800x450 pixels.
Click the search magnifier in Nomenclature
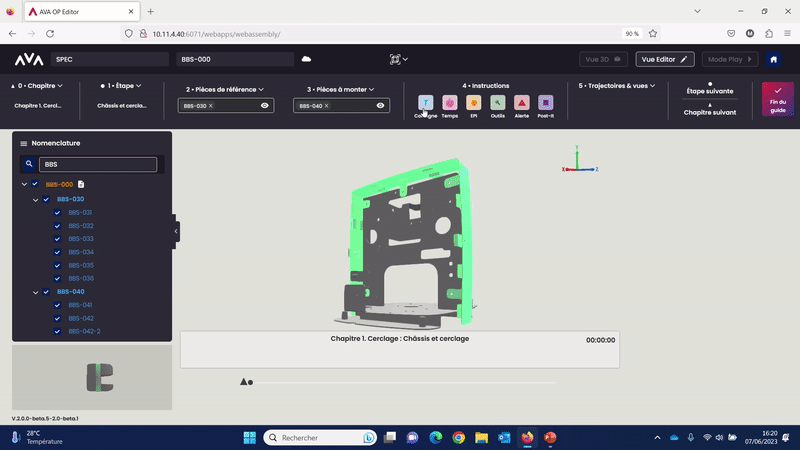point(29,164)
